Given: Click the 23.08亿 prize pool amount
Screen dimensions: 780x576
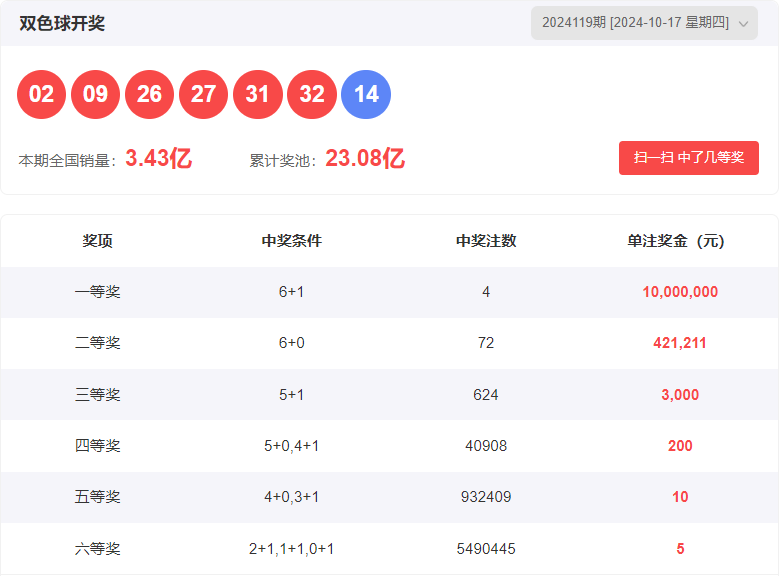Looking at the screenshot, I should point(365,159).
